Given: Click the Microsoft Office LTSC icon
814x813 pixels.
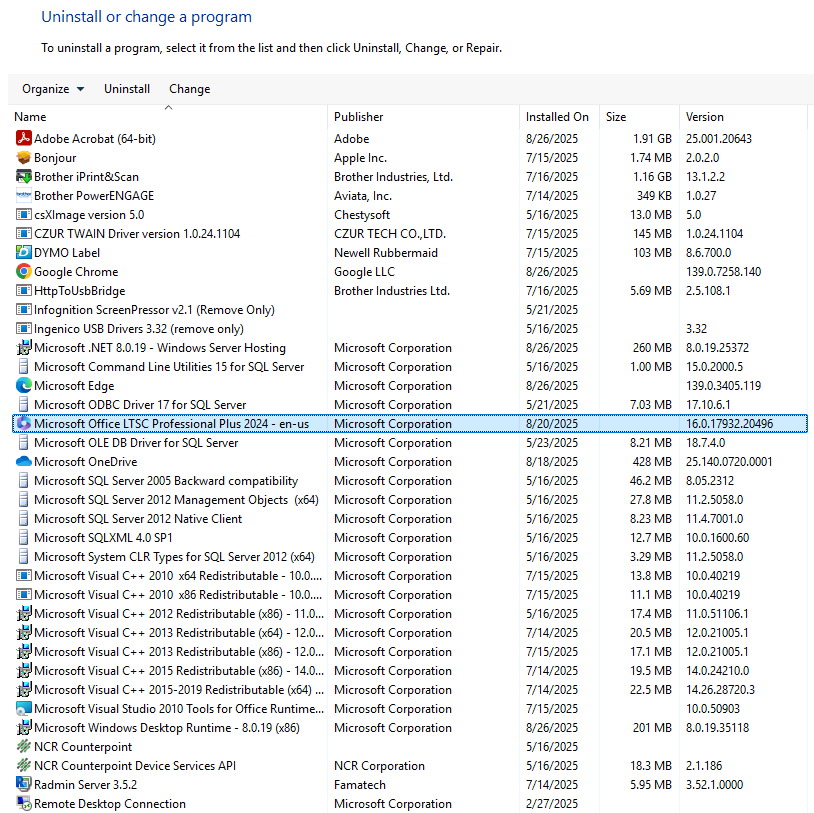Looking at the screenshot, I should (x=23, y=424).
